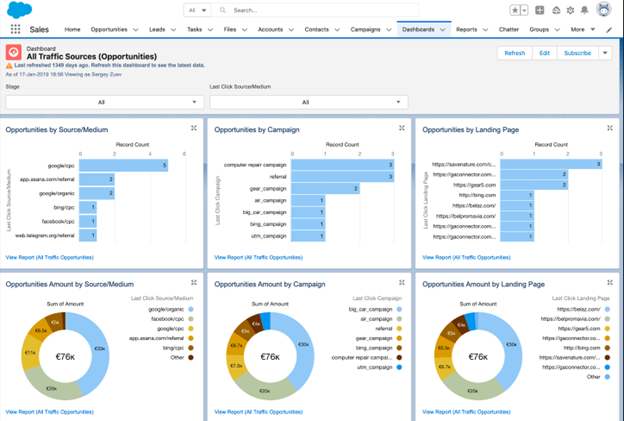The width and height of the screenshot is (624, 421).
Task: Expand the Opportunities by Landing Page chart
Action: click(x=610, y=128)
